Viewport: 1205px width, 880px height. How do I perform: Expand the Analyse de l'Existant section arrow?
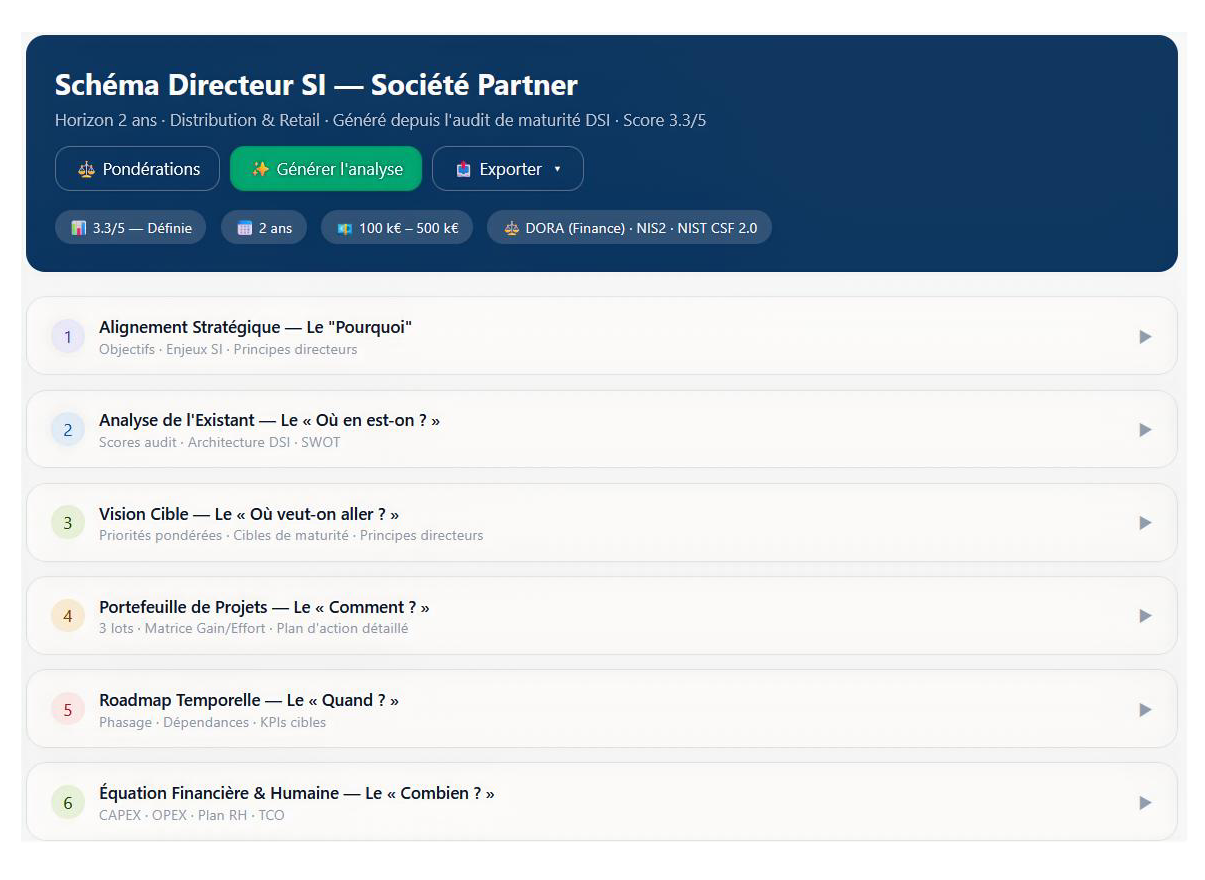click(x=1145, y=430)
